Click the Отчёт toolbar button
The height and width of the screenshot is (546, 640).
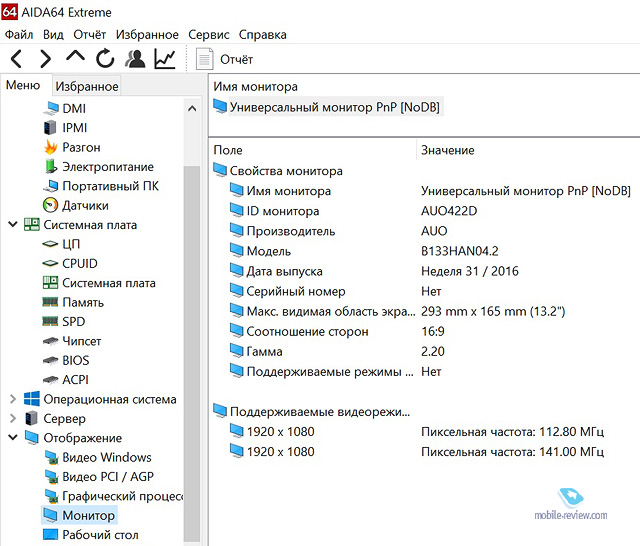coord(226,60)
